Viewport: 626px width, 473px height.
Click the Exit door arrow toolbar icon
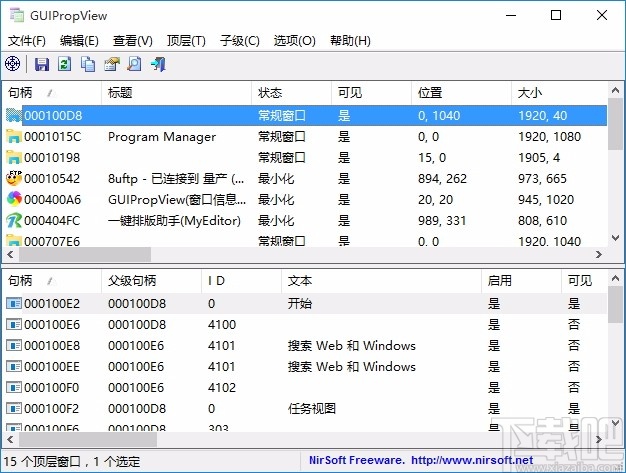point(158,64)
